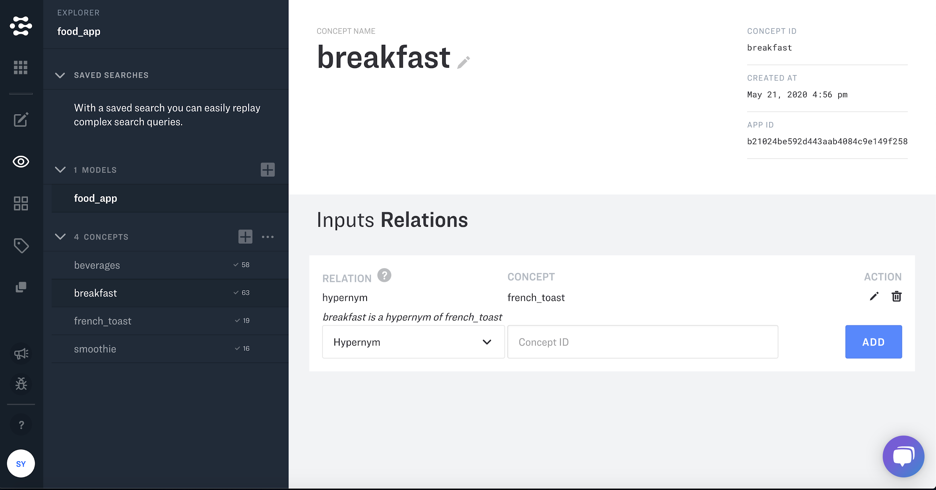This screenshot has height=490, width=936.
Task: Delete the french_toast relation trash icon
Action: tap(896, 297)
